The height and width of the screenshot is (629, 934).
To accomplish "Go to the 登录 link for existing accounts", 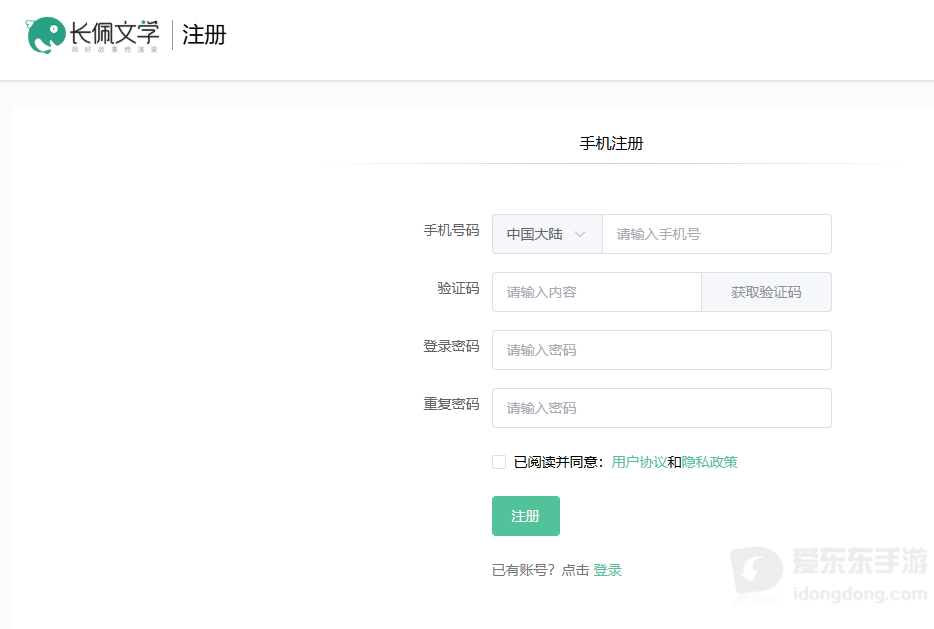I will (608, 570).
